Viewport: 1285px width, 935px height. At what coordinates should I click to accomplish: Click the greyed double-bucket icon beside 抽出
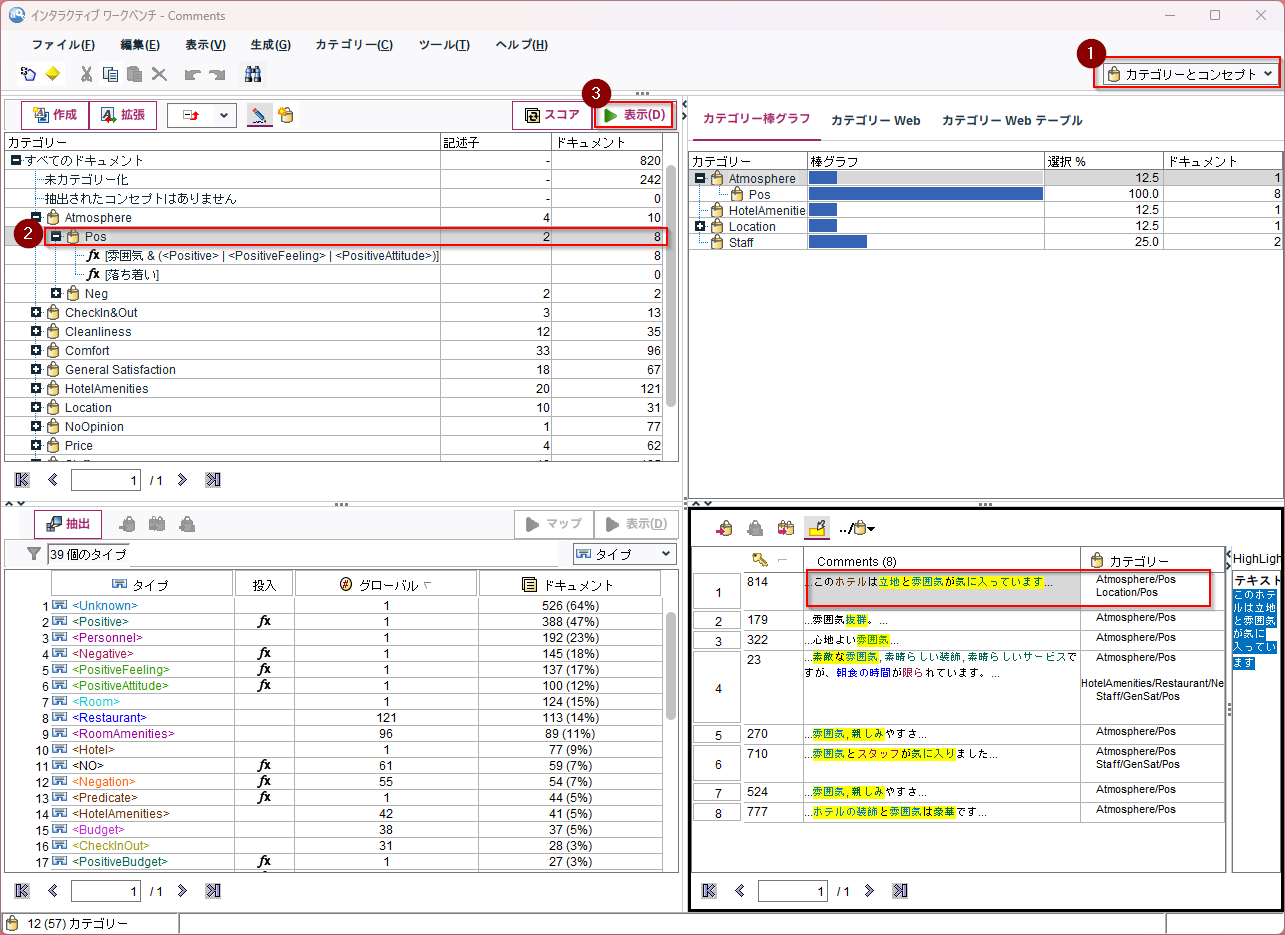(156, 524)
